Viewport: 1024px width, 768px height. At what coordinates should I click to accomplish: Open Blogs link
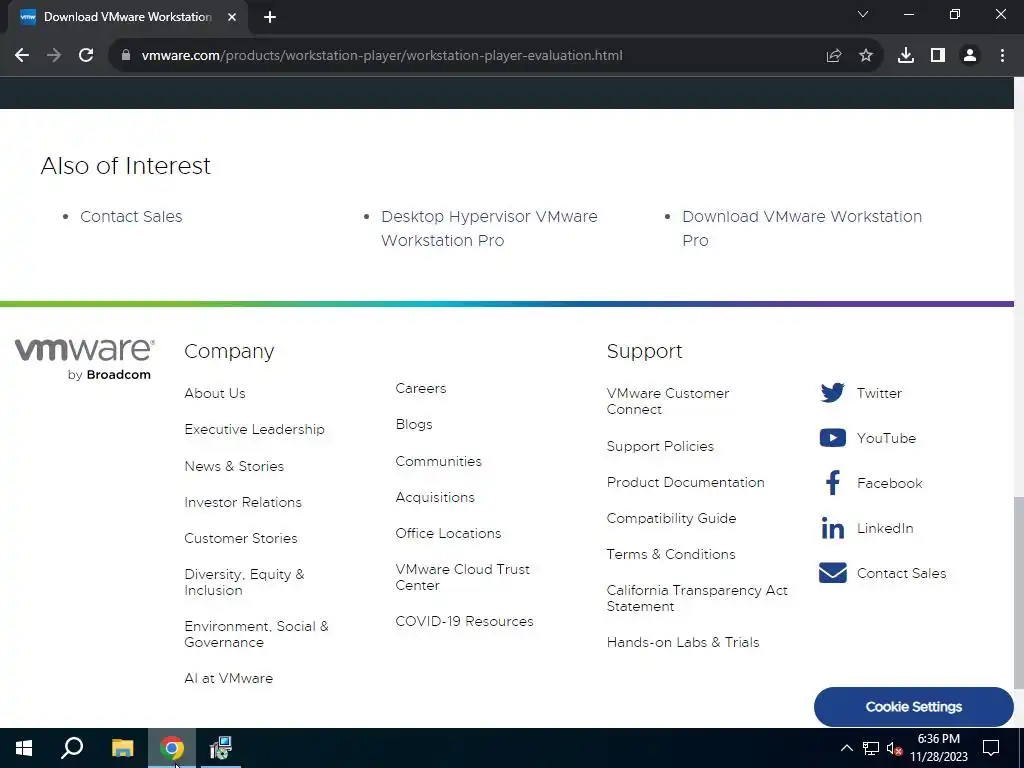click(x=414, y=424)
